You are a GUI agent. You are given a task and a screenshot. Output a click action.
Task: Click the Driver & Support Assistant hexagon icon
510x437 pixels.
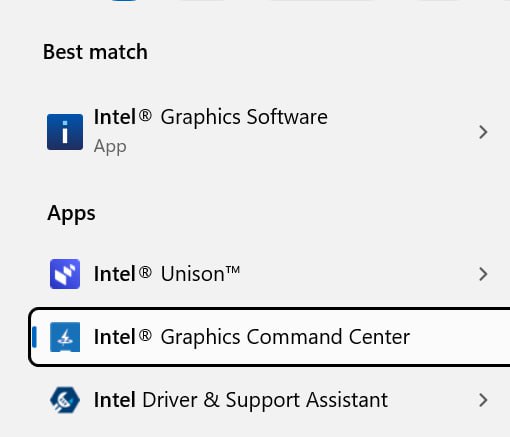(x=65, y=400)
